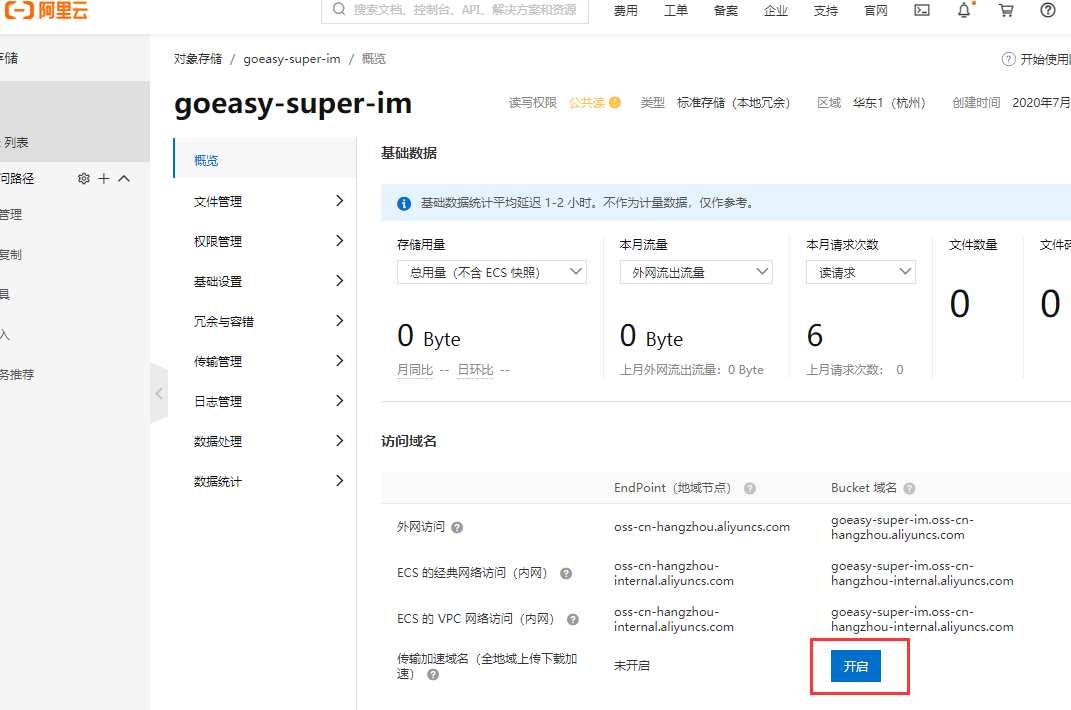Screen dimensions: 1071x710
Task: Click the orange info icon beside 公共读
Action: [x=615, y=103]
